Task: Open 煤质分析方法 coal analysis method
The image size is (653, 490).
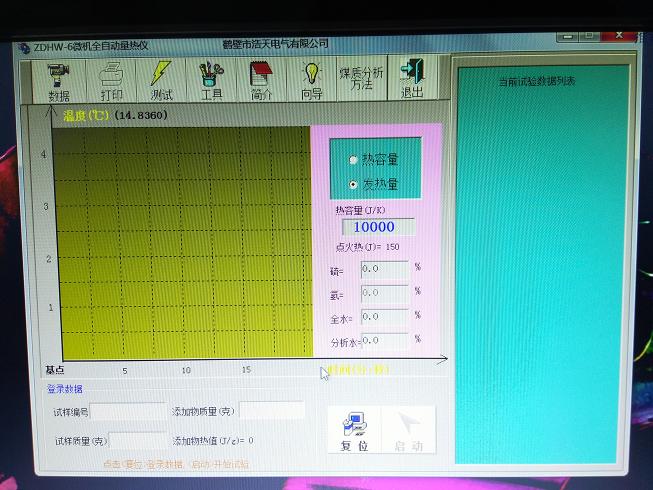Action: (360, 79)
